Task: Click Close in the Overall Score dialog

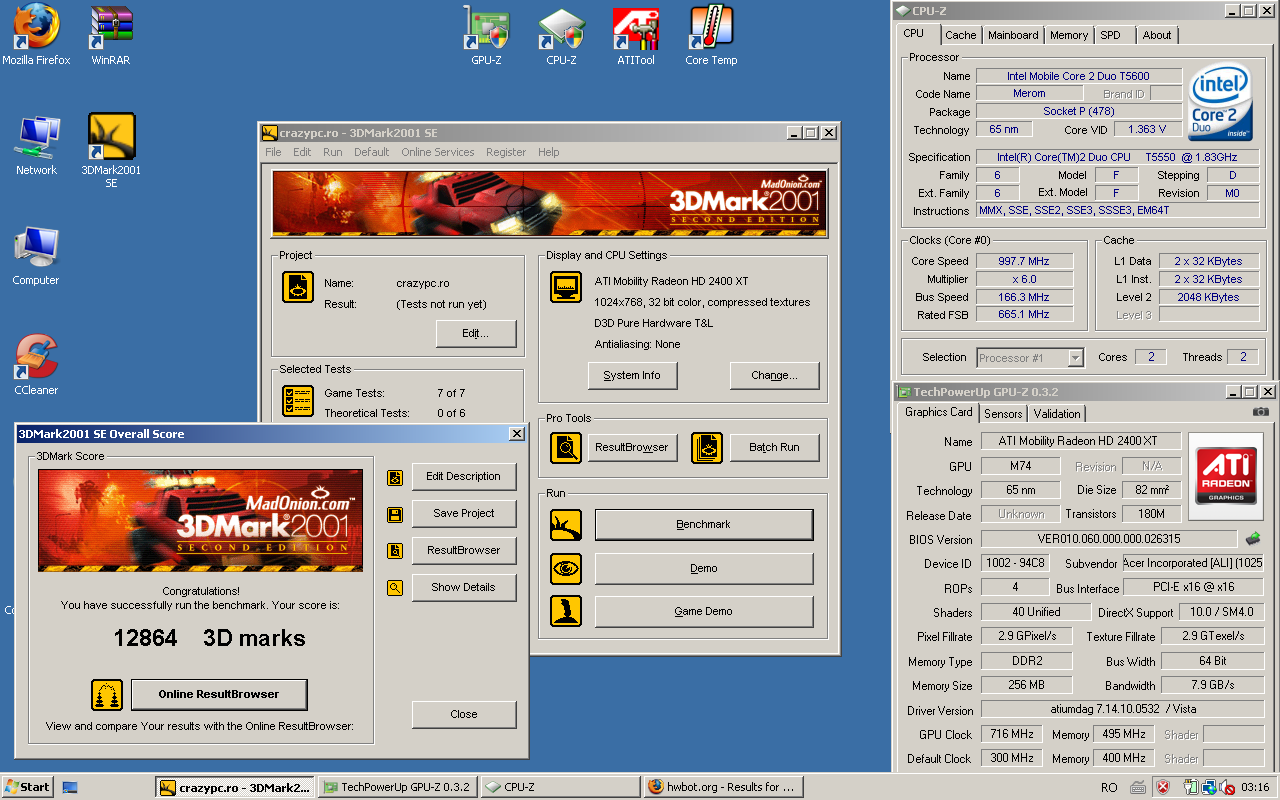Action: click(464, 714)
